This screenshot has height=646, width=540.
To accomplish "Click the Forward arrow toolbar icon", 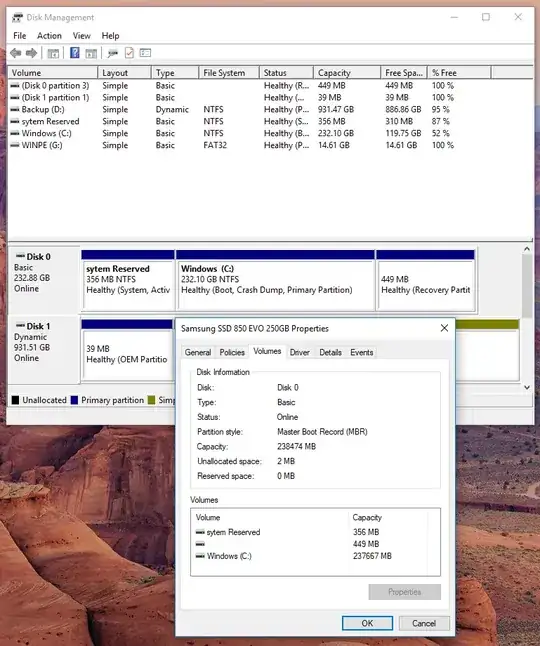I will (x=31, y=53).
